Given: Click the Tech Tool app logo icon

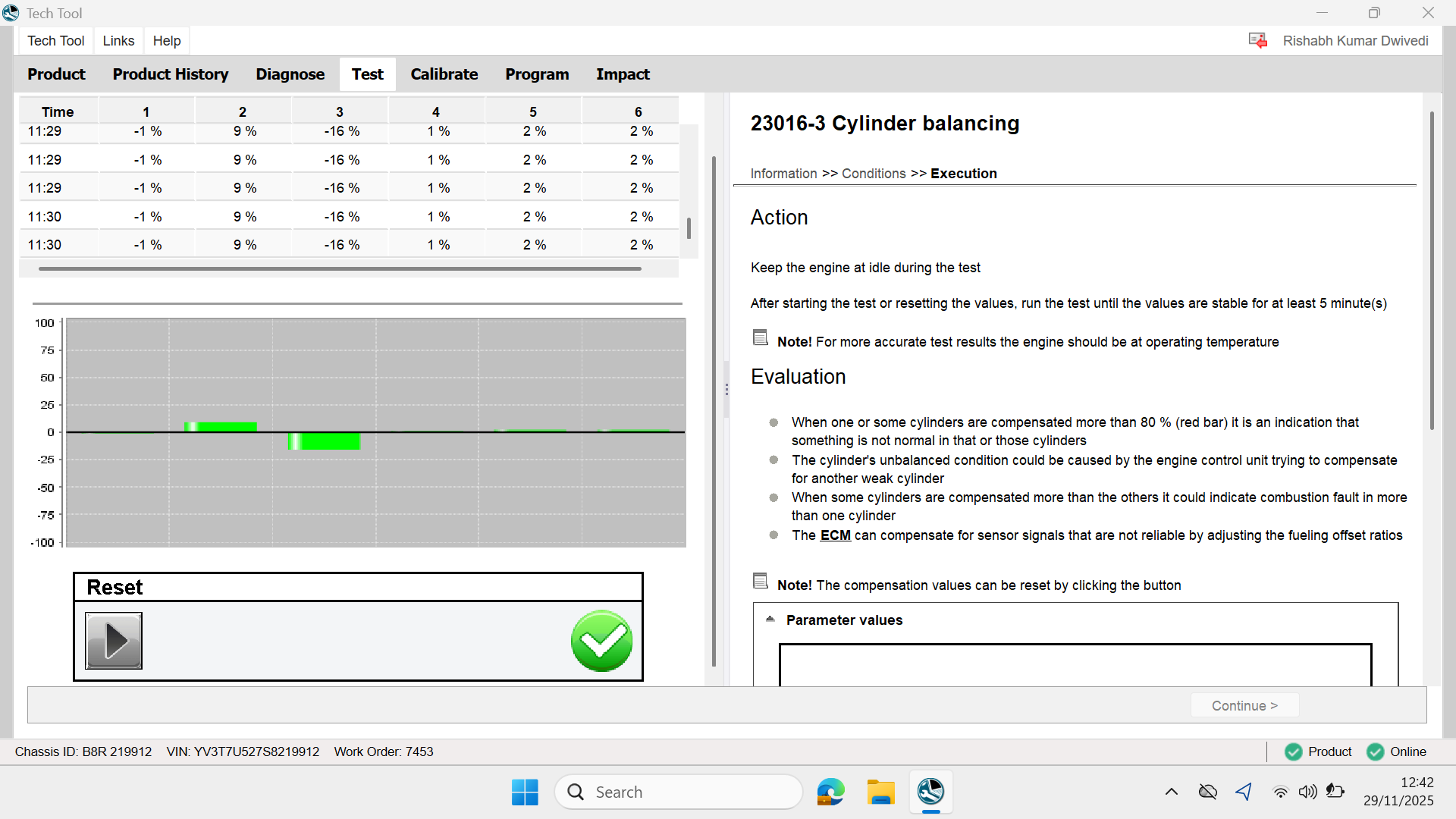Looking at the screenshot, I should tap(11, 13).
